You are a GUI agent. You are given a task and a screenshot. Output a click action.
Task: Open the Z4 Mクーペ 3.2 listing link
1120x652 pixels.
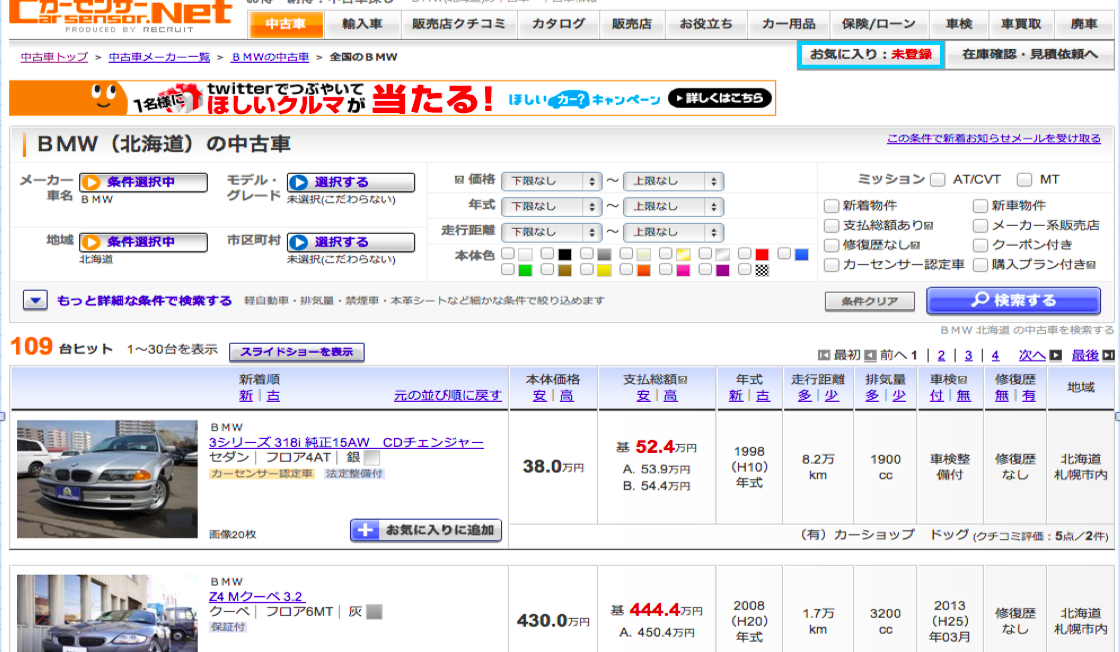coord(256,596)
